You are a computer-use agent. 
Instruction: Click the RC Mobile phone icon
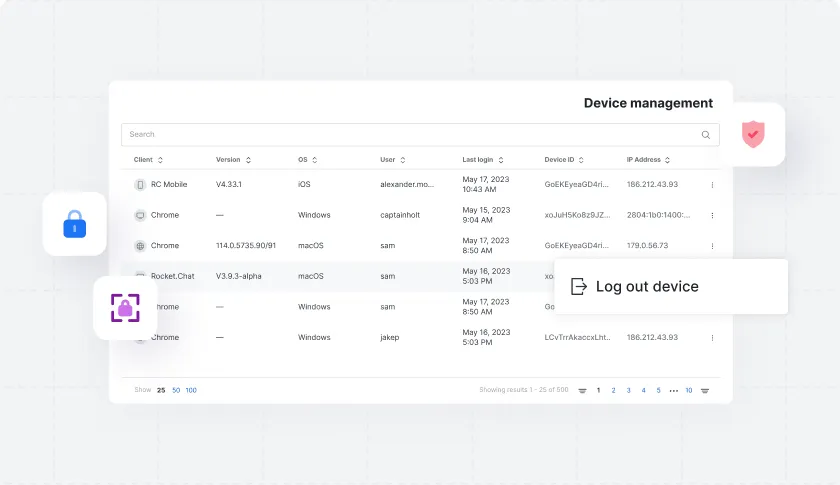coord(140,184)
